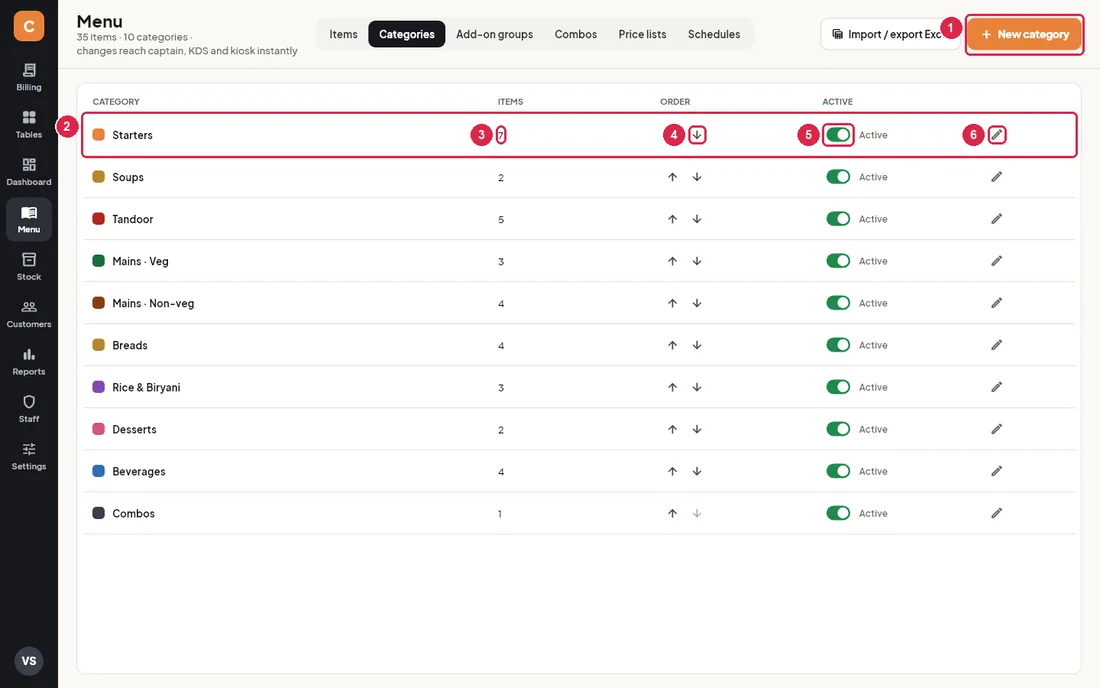Edit the Breads category with pencil
The height and width of the screenshot is (688, 1100).
click(997, 345)
